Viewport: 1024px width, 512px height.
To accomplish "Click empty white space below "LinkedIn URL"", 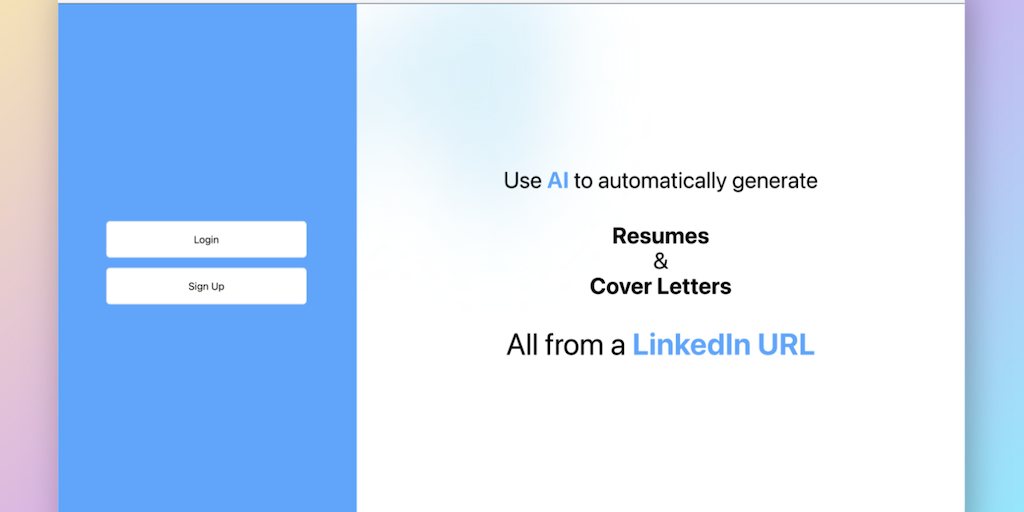I will (x=660, y=440).
